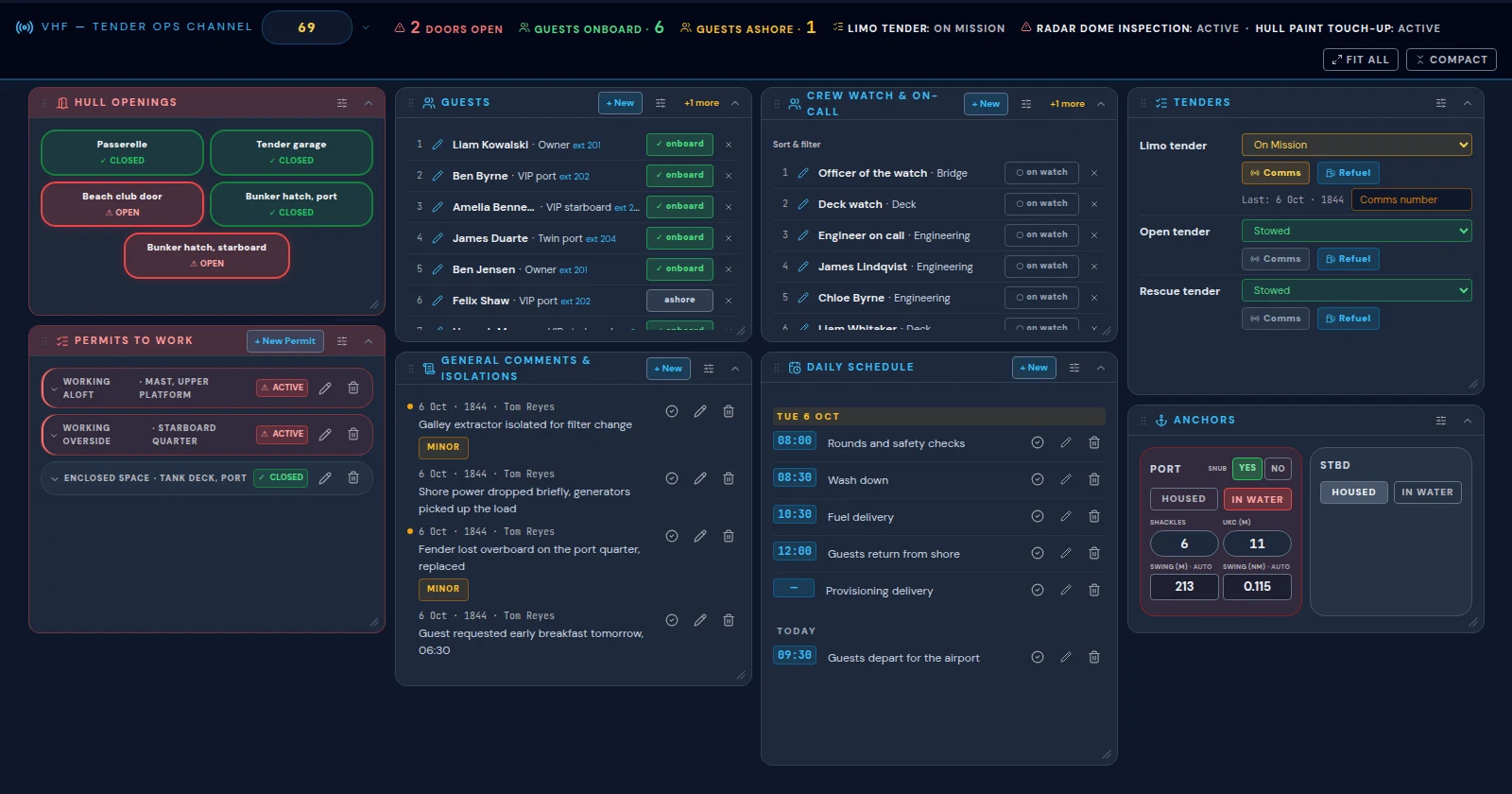
Task: Click Rescue tender Refuel button
Action: click(x=1349, y=319)
